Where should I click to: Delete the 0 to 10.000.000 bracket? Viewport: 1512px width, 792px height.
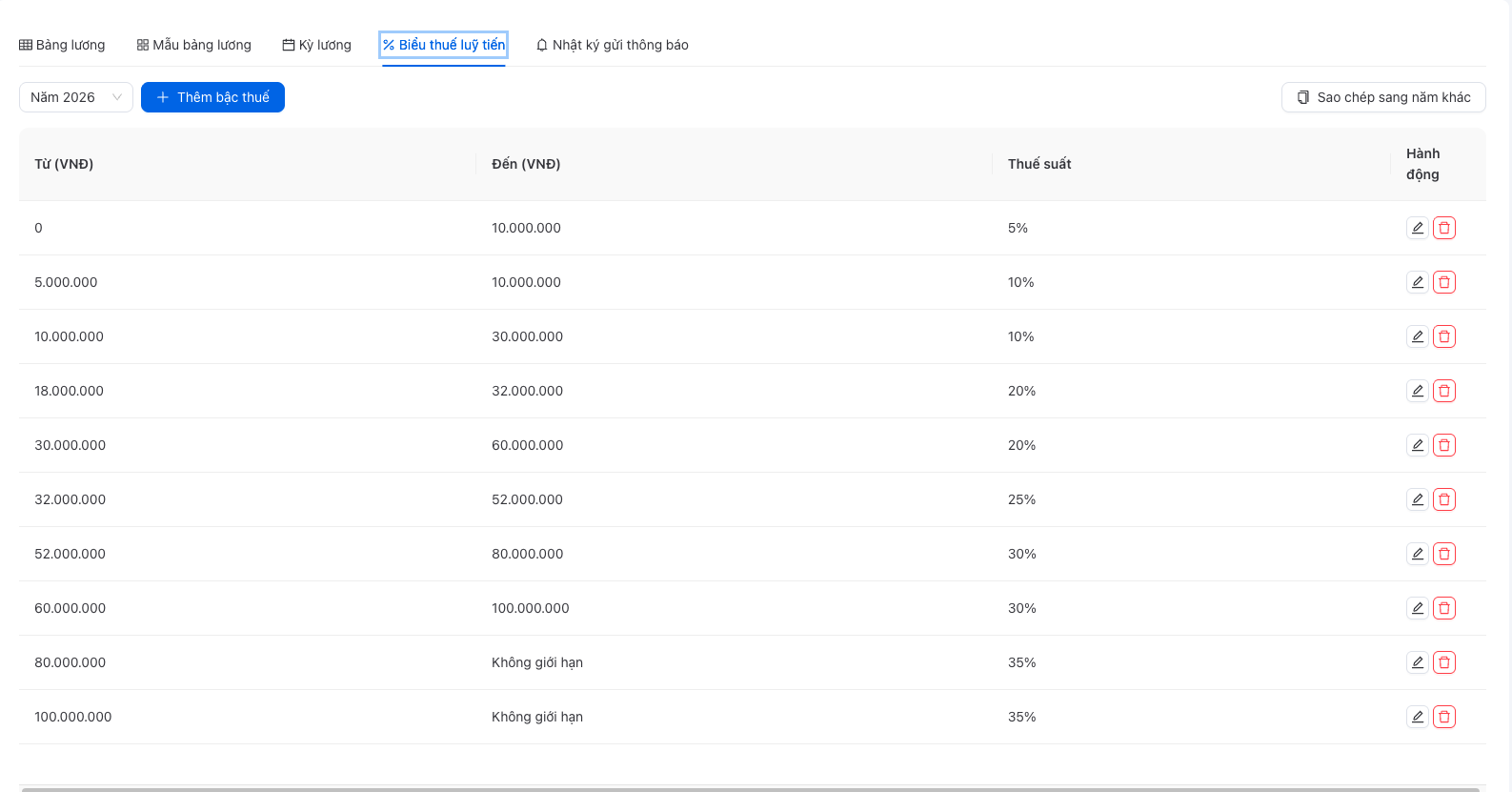(1444, 228)
